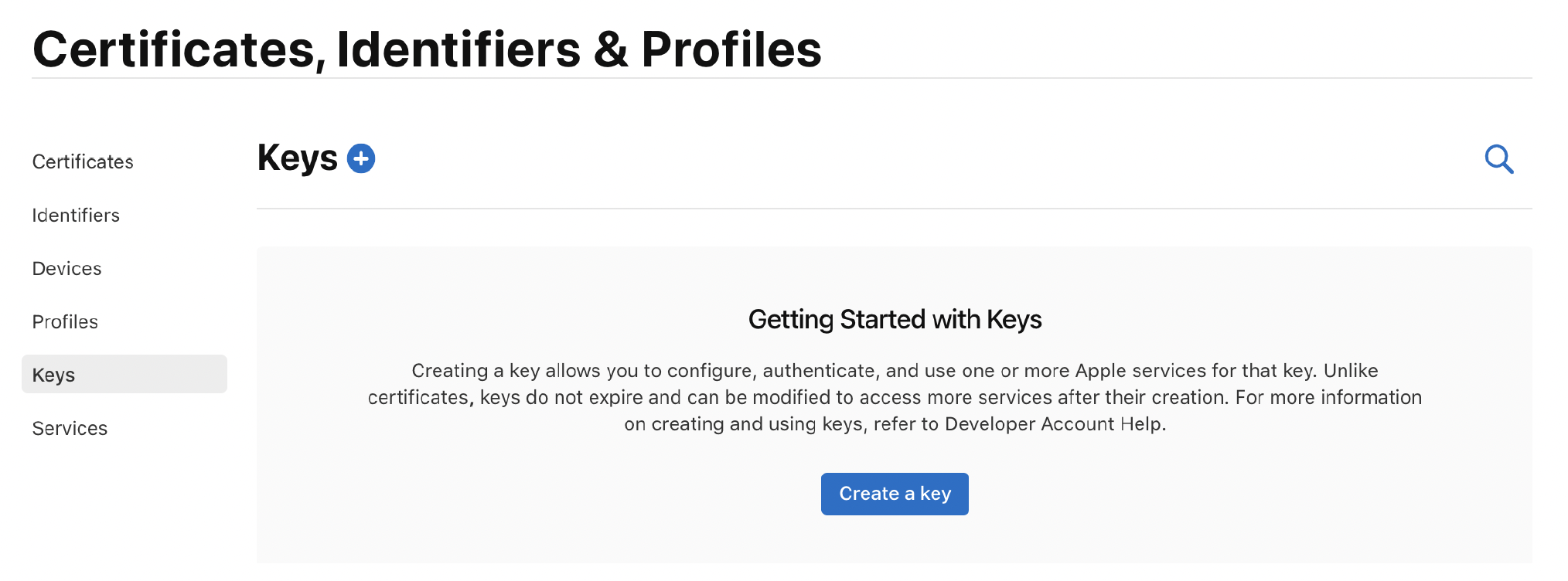
Task: Click the Certificates, Identifiers & Profiles page title
Action: (427, 49)
